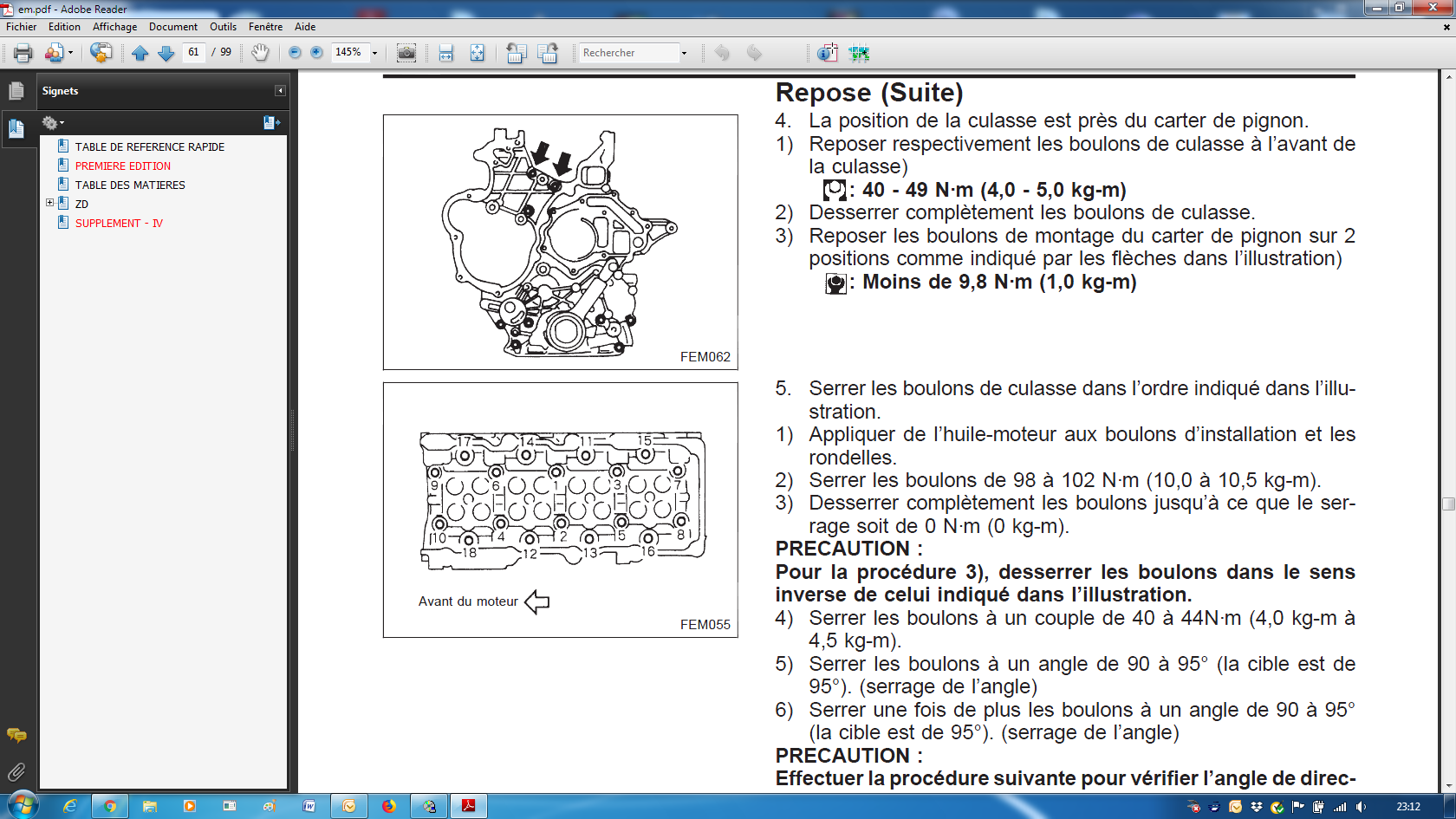Jump to the SUPPLEMENT - IV bookmark
This screenshot has width=1456, height=819.
pyautogui.click(x=119, y=223)
